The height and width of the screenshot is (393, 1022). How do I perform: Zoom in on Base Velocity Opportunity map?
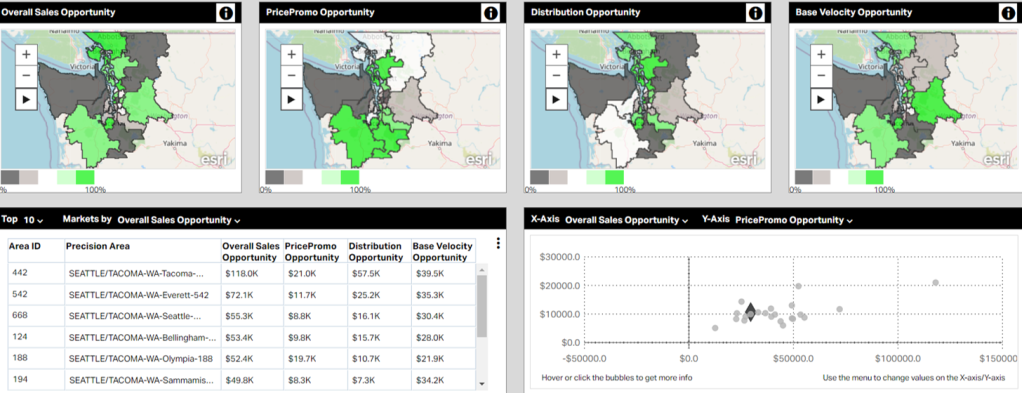point(821,54)
